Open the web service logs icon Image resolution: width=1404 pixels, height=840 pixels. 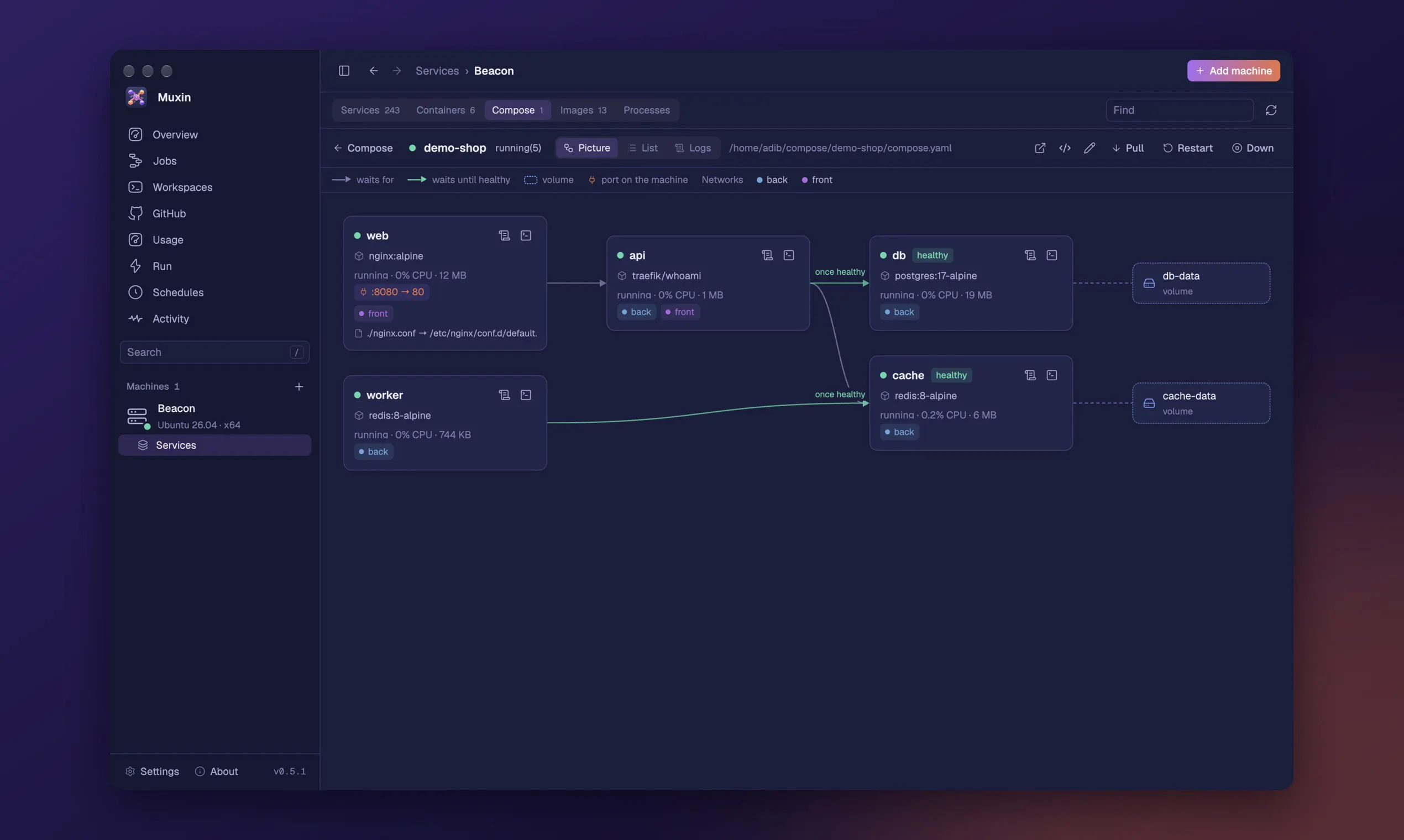[504, 235]
